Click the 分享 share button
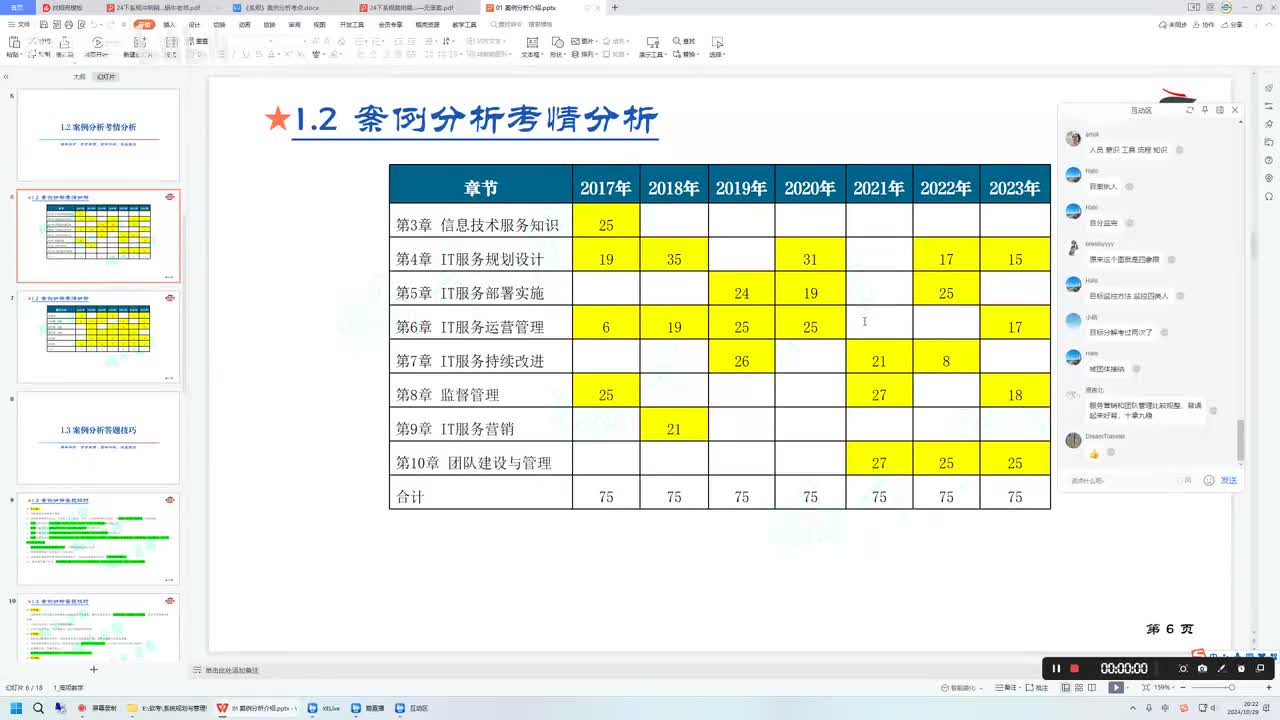 click(x=1232, y=24)
